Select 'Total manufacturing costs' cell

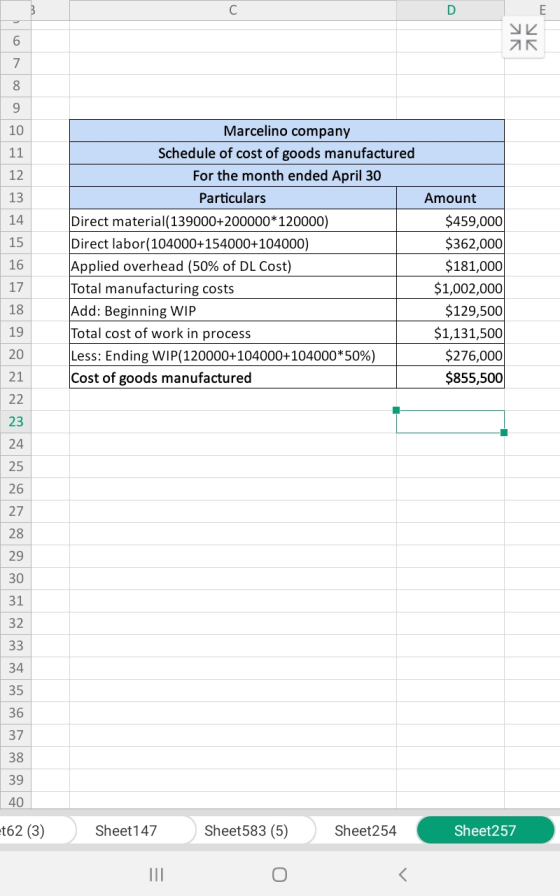tap(233, 288)
